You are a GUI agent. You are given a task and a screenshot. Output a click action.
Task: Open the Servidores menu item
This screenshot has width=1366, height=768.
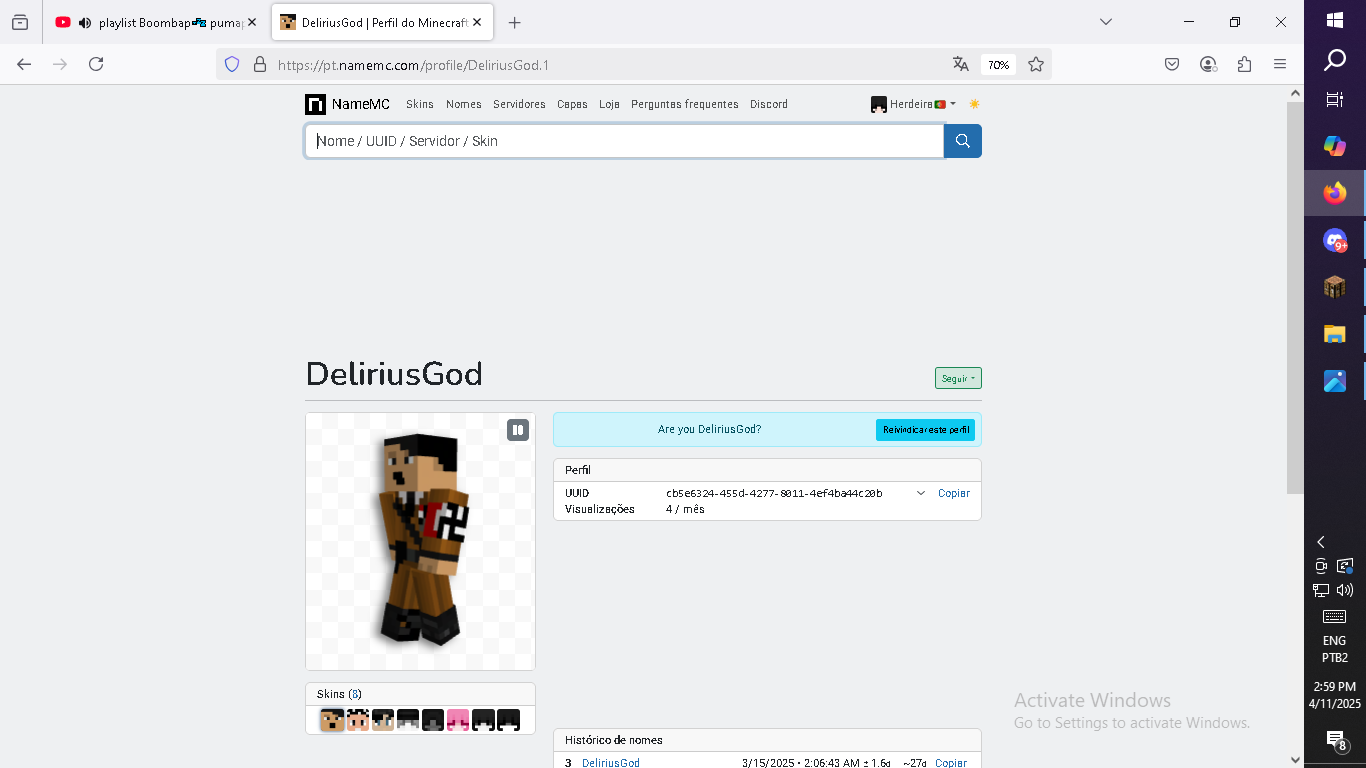click(519, 104)
